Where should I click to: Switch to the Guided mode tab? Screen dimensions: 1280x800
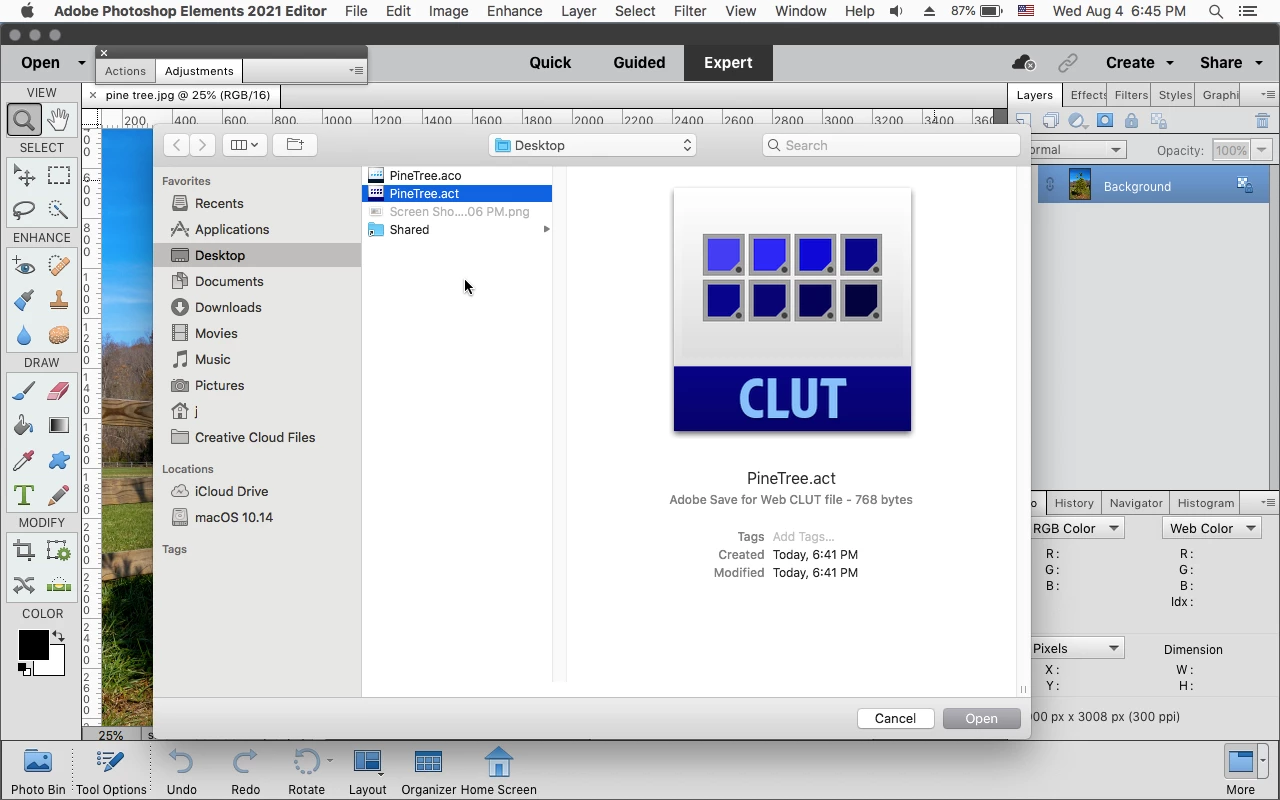point(639,62)
